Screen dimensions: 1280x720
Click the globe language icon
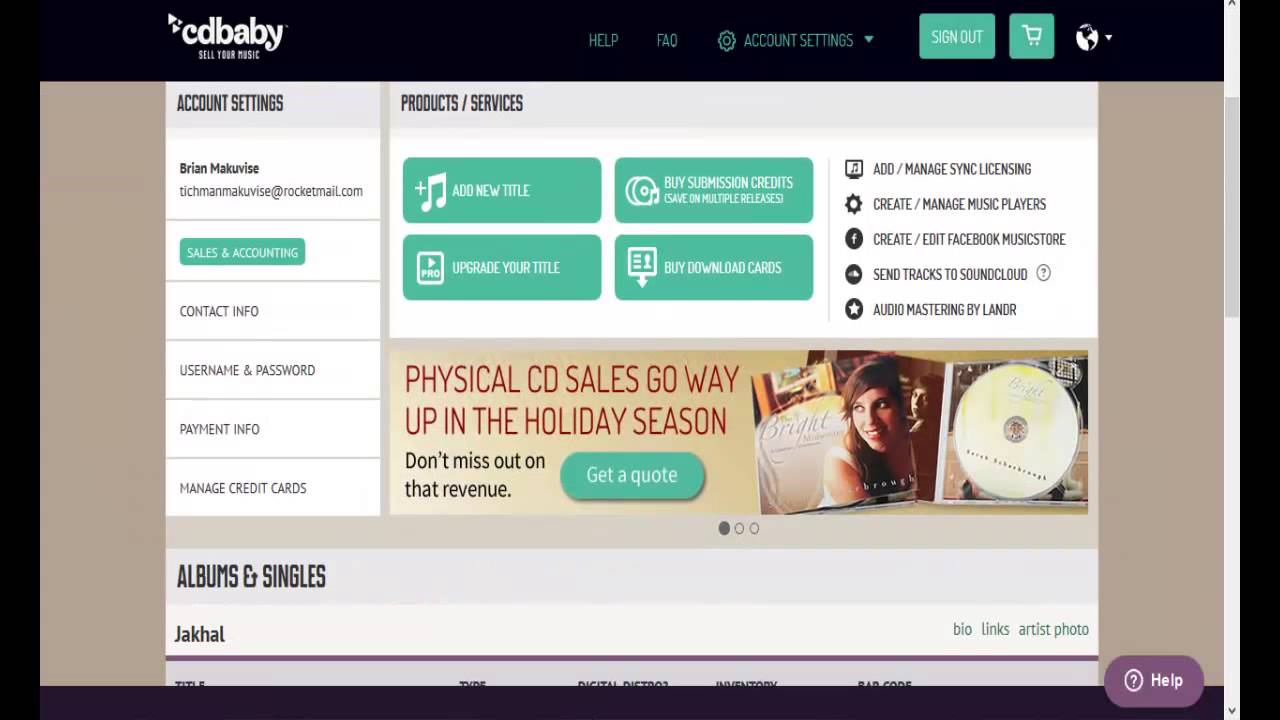(1087, 38)
